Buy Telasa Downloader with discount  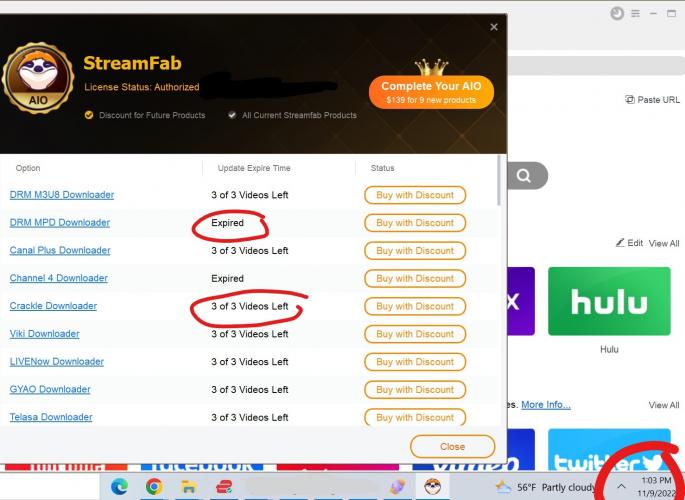(415, 417)
